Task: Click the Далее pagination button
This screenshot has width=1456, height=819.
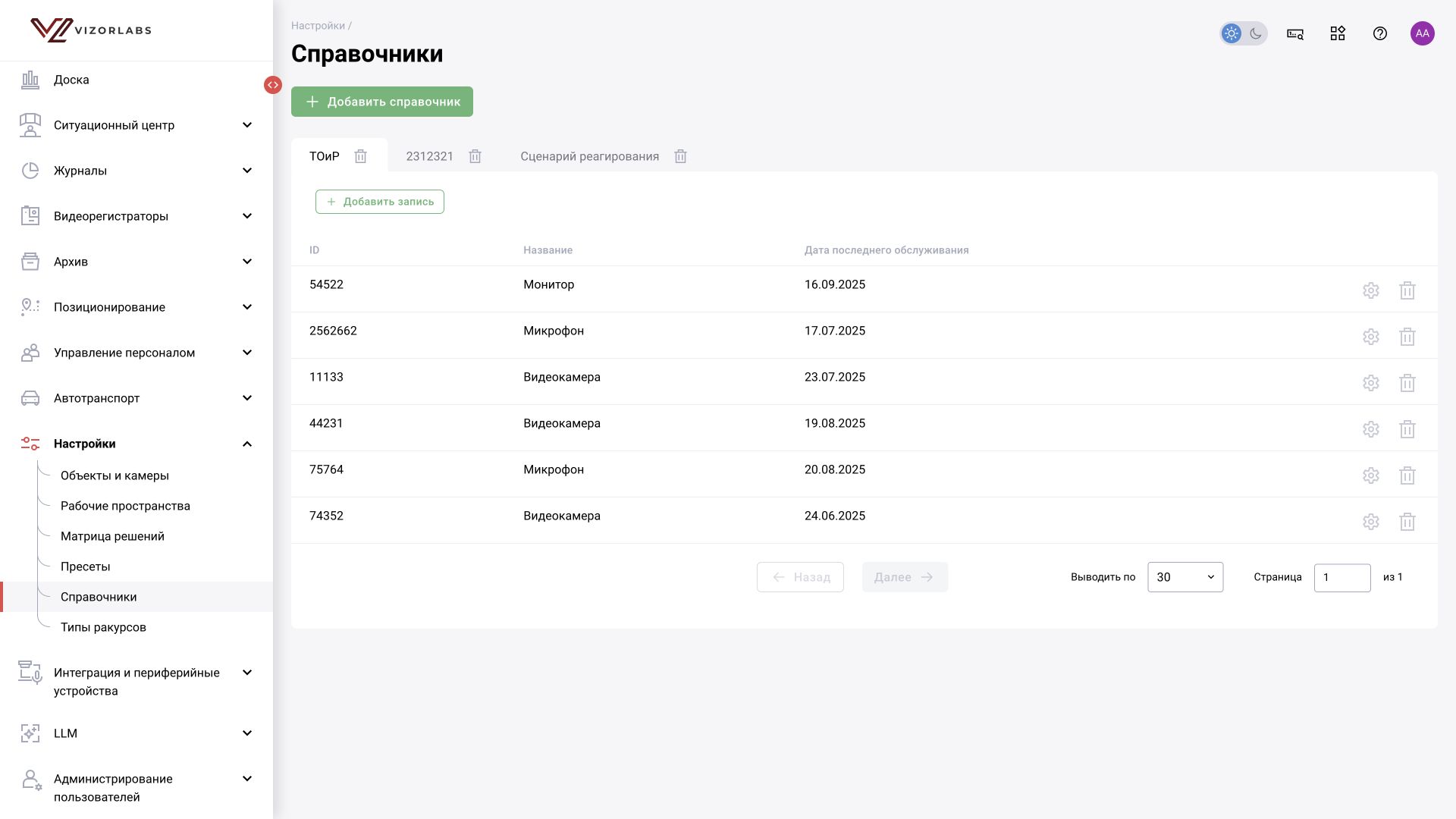Action: [905, 577]
